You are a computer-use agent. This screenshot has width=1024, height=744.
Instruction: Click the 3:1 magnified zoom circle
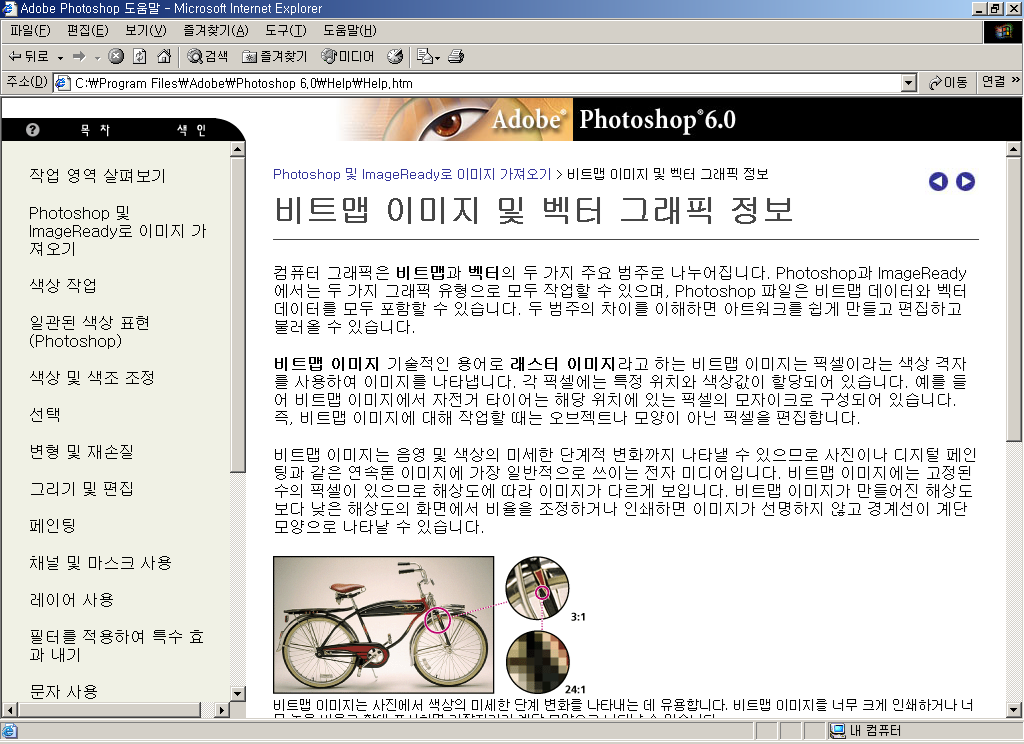click(x=537, y=588)
